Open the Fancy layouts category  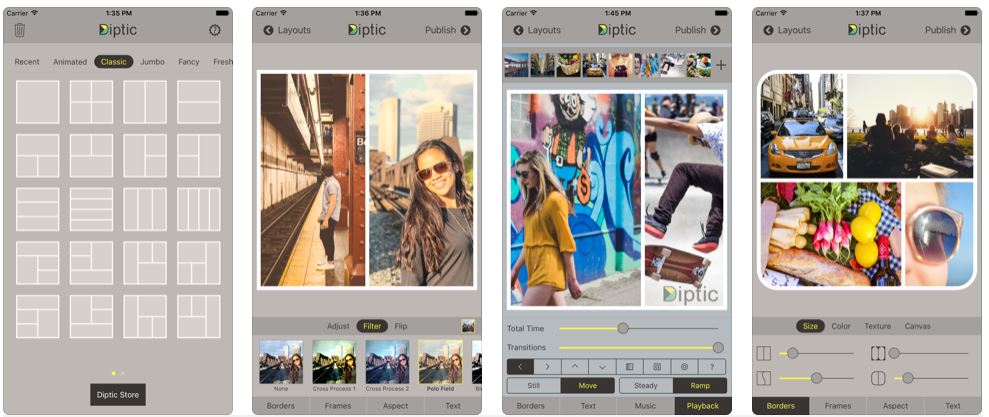(x=189, y=62)
